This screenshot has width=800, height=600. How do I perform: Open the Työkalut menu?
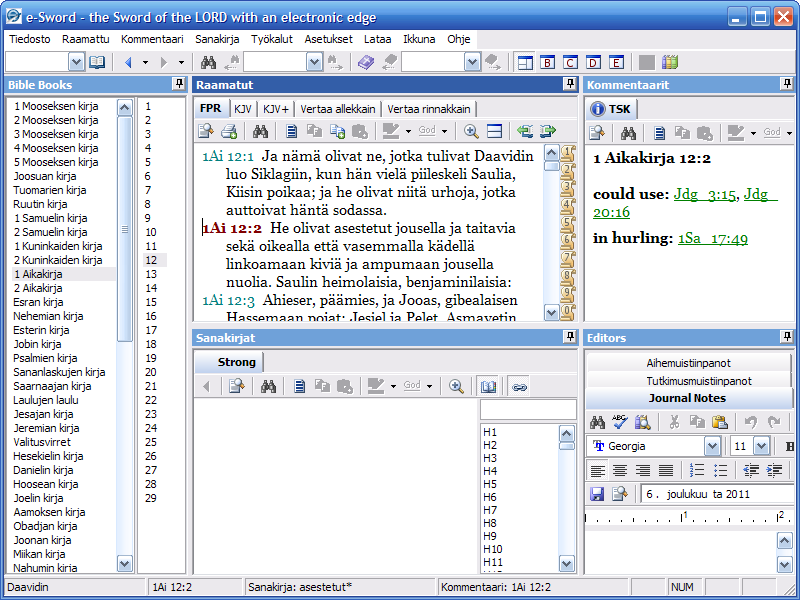point(272,39)
